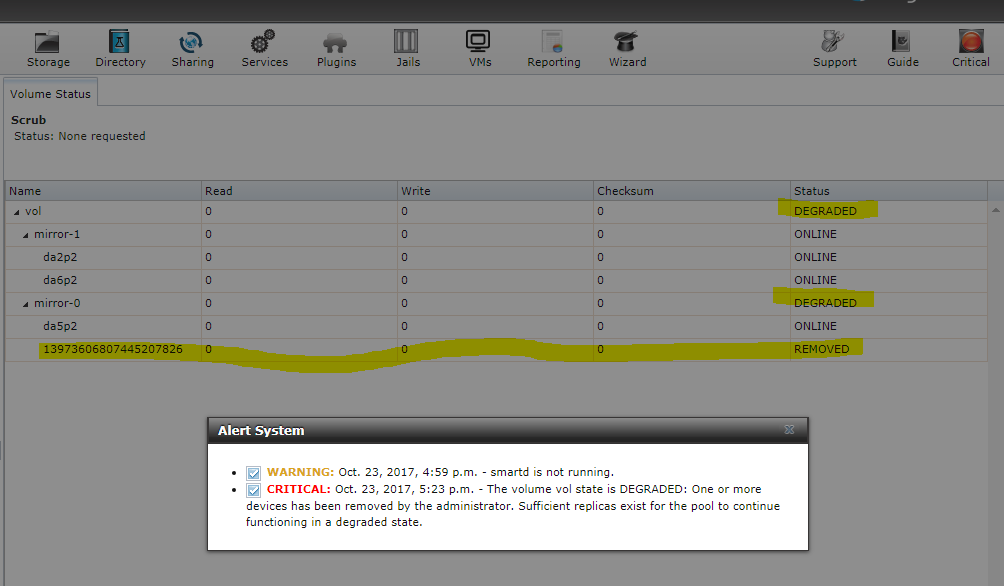Viewport: 1004px width, 586px height.
Task: Collapse the mirror-1 tree node
Action: pyautogui.click(x=26, y=235)
